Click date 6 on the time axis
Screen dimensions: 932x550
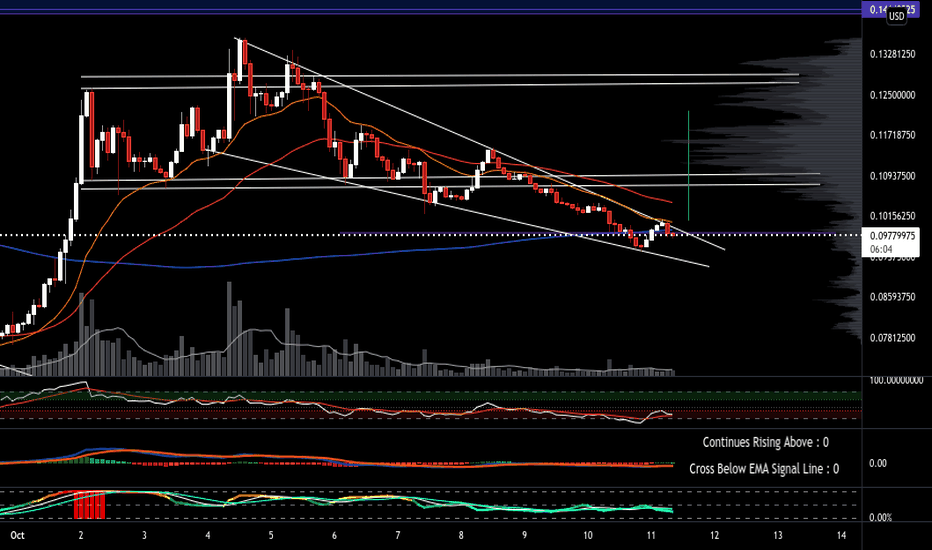coord(334,535)
